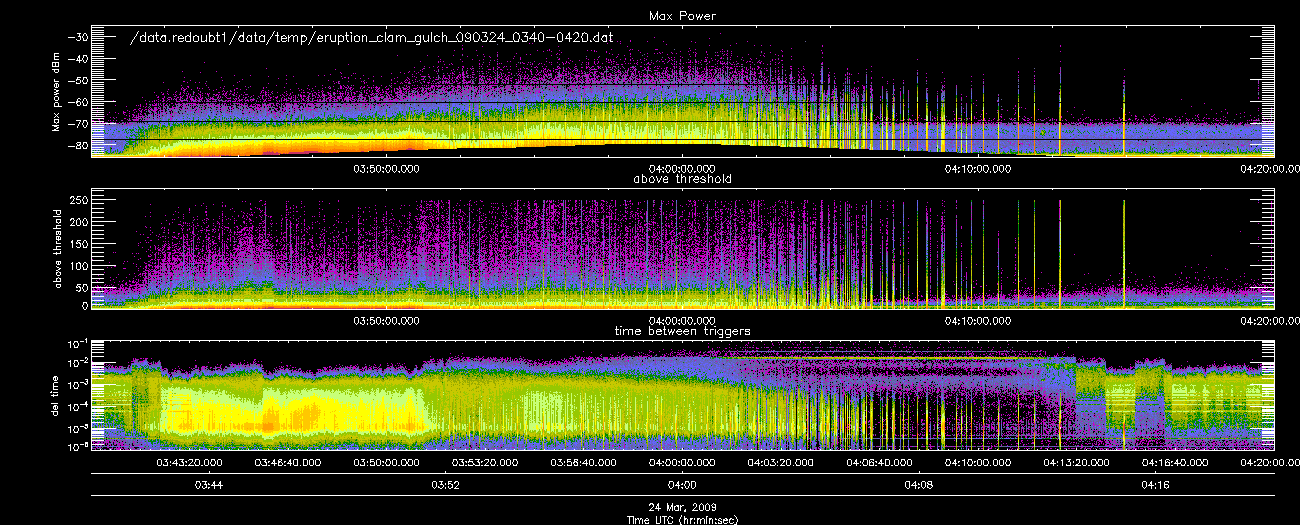Click the 03:44 label on the coarse time axis
This screenshot has width=1300, height=525.
point(209,485)
